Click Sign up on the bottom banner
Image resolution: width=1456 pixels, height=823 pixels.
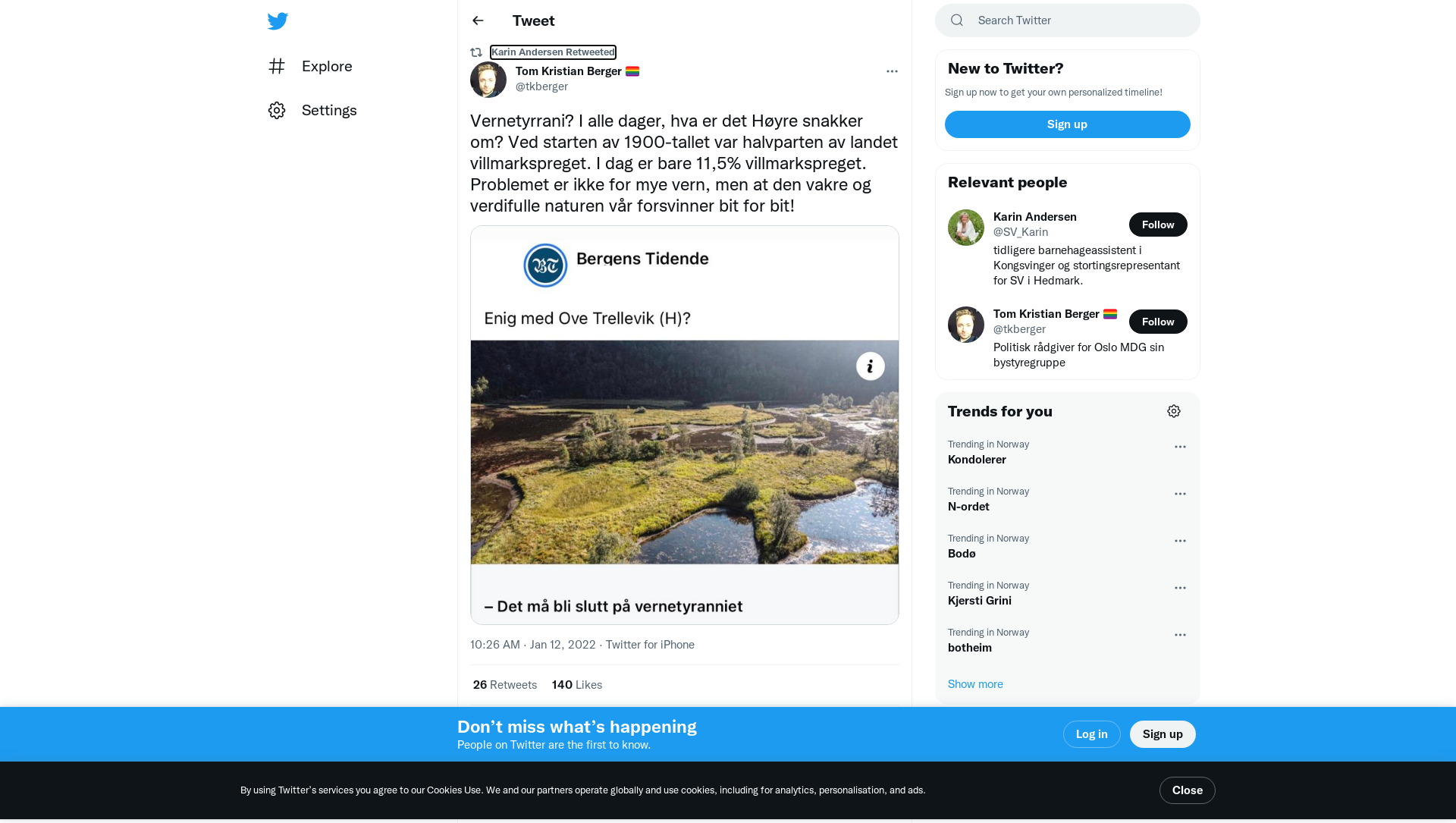coord(1163,734)
